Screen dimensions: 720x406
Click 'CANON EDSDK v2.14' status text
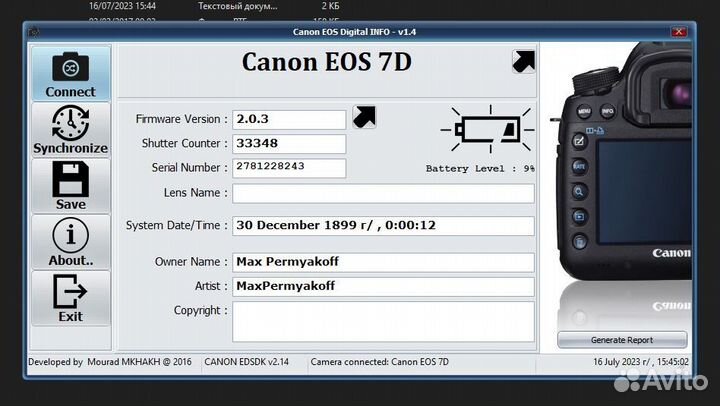247,362
